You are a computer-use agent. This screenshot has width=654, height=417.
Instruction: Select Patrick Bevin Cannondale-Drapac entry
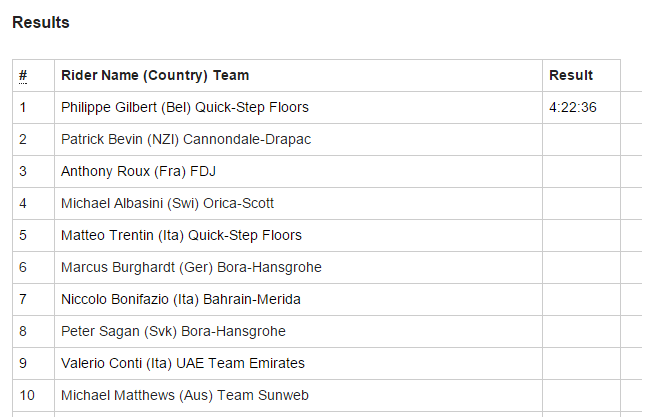pos(186,139)
